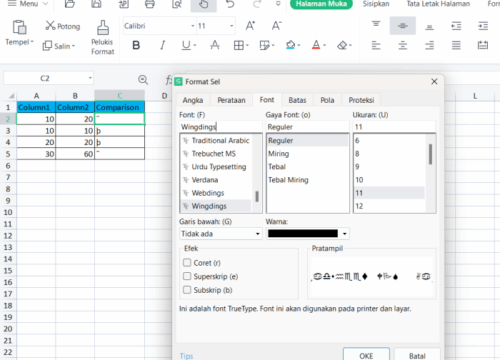500x360 pixels.
Task: Open the Calibri font name dropdown
Action: point(193,26)
